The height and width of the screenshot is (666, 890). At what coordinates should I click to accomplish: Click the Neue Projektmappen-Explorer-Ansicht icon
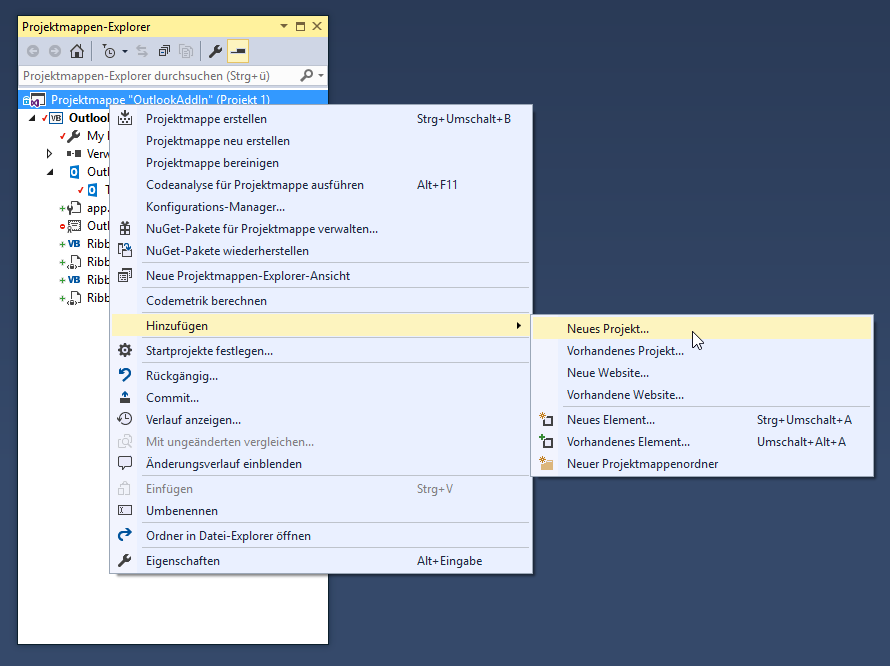tap(125, 276)
